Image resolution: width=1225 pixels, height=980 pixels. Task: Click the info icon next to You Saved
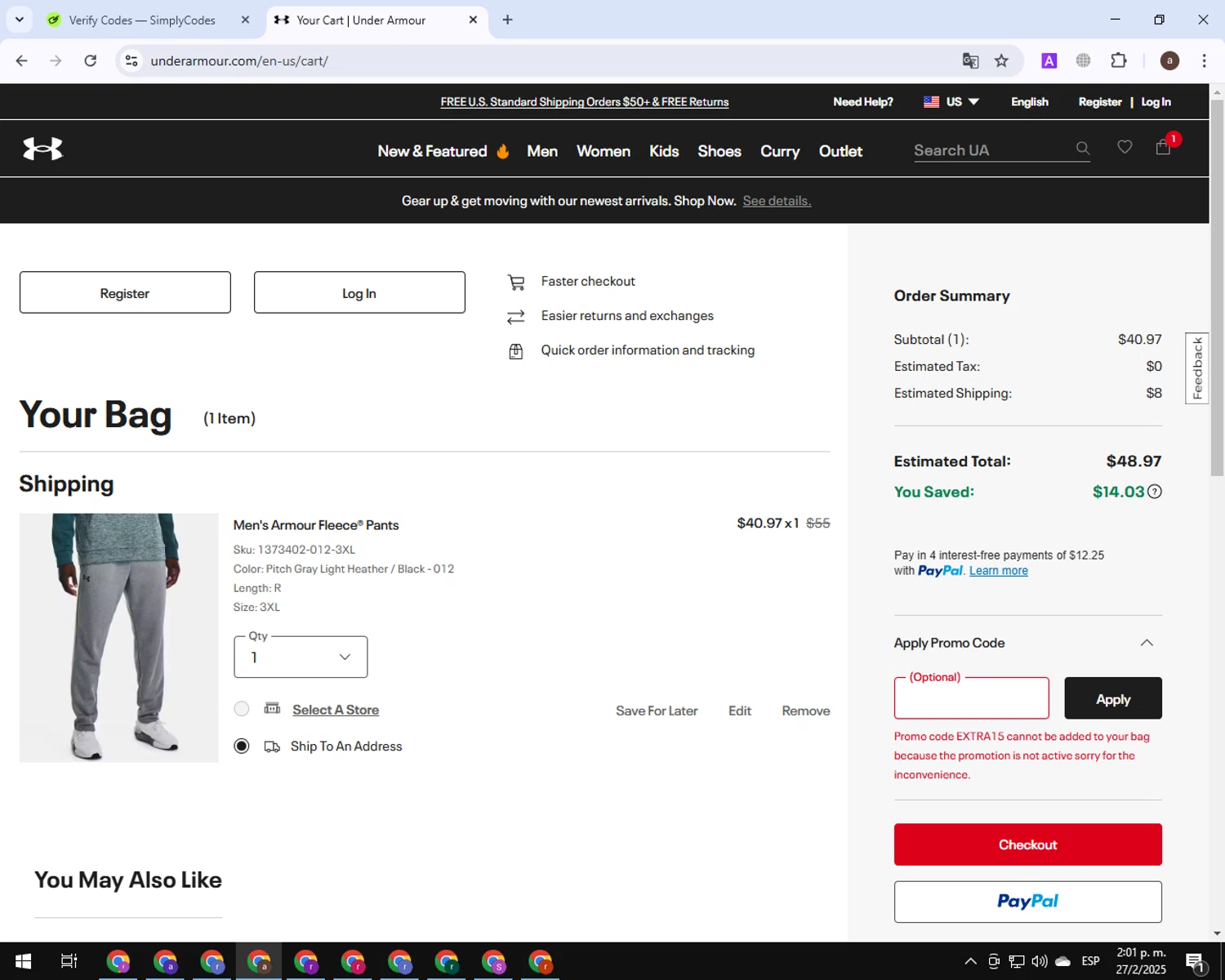pos(1155,492)
